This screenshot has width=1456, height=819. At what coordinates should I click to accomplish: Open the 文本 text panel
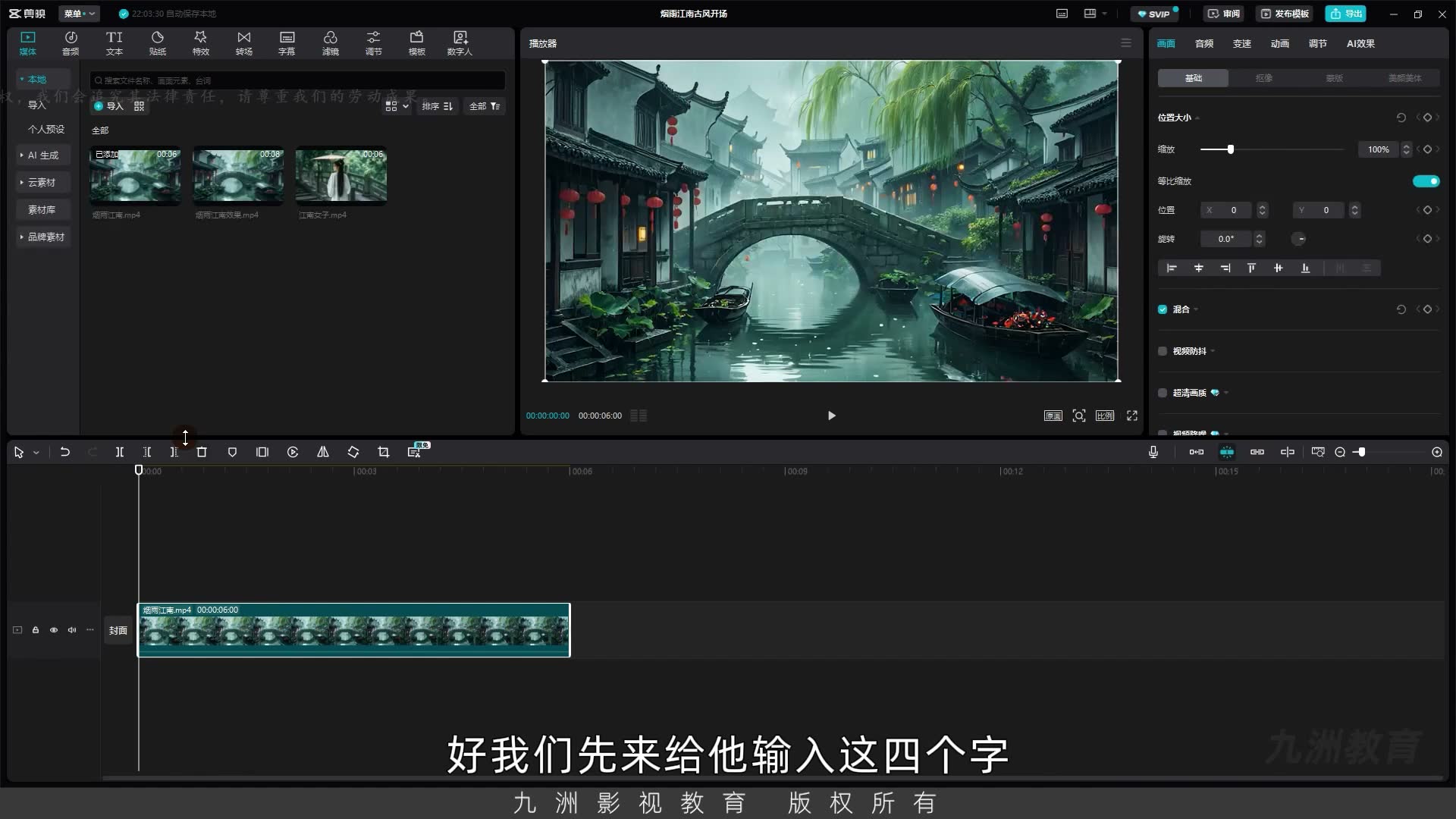click(115, 43)
